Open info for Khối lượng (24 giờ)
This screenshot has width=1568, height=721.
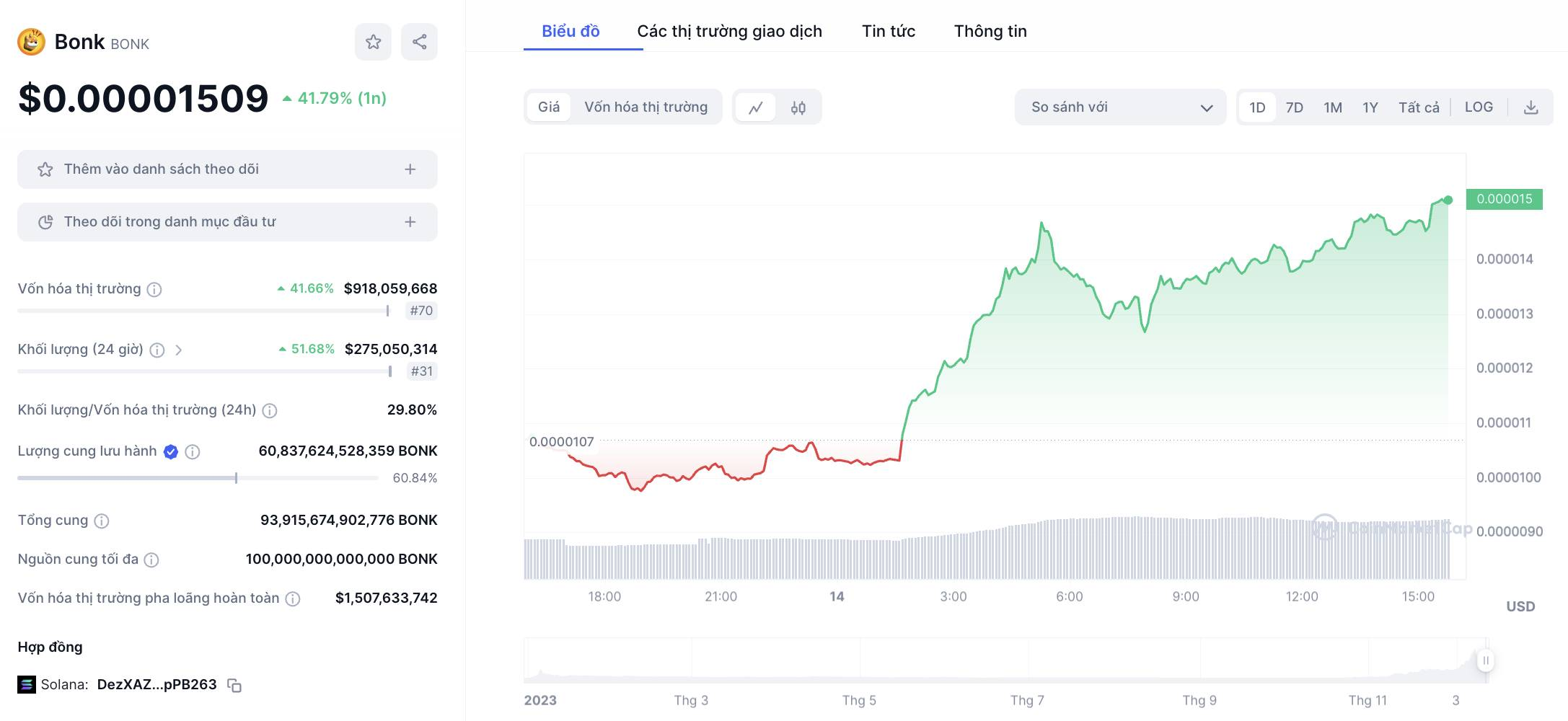pyautogui.click(x=157, y=350)
